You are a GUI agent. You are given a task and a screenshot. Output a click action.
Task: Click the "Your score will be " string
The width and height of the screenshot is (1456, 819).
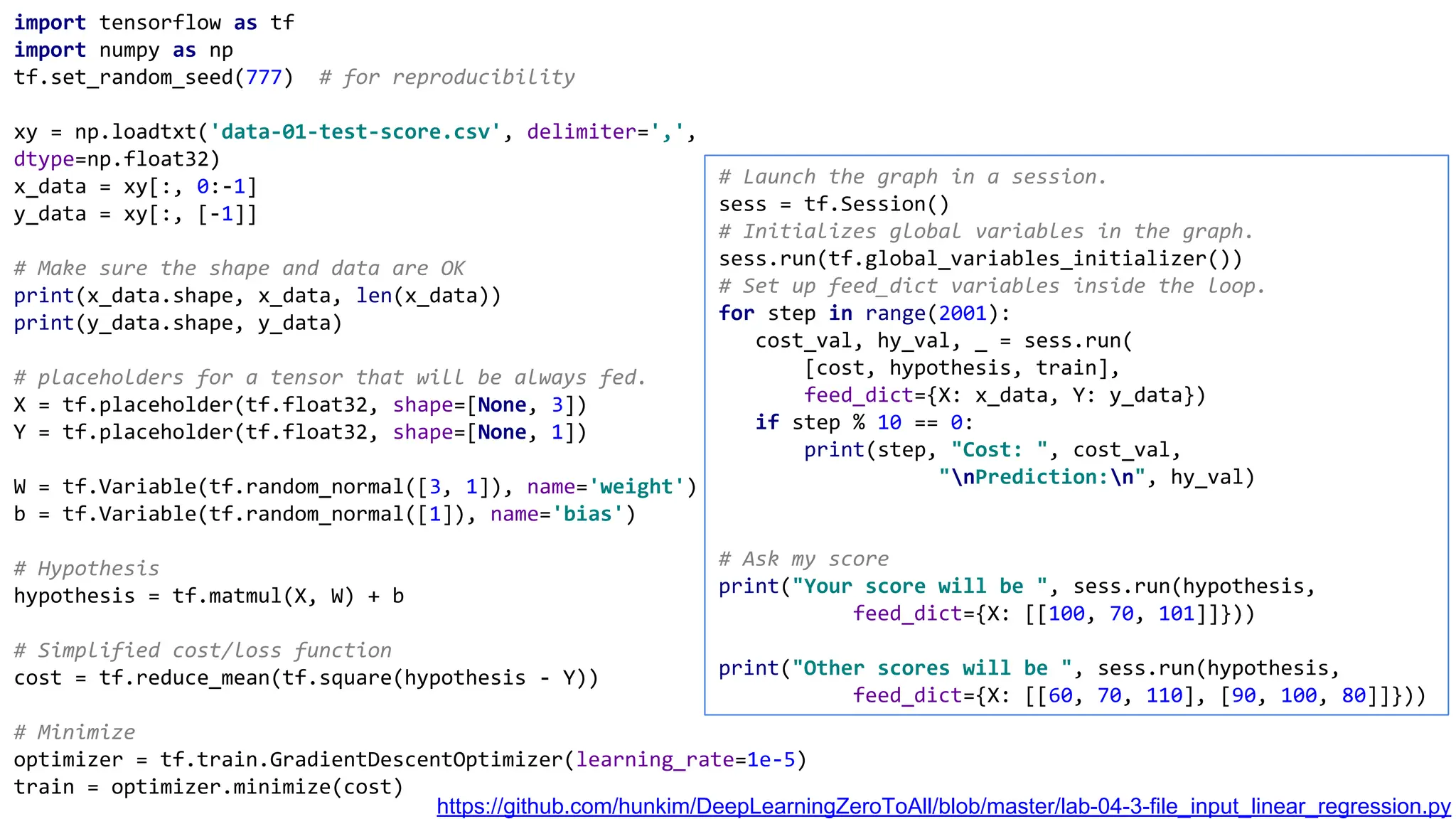pyautogui.click(x=920, y=587)
